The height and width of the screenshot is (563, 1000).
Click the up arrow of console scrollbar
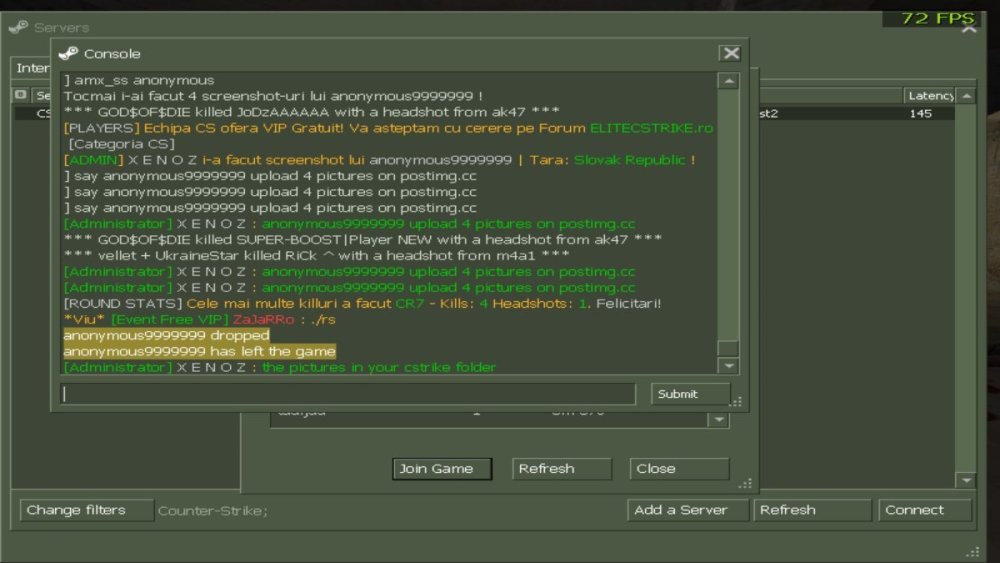coord(728,81)
